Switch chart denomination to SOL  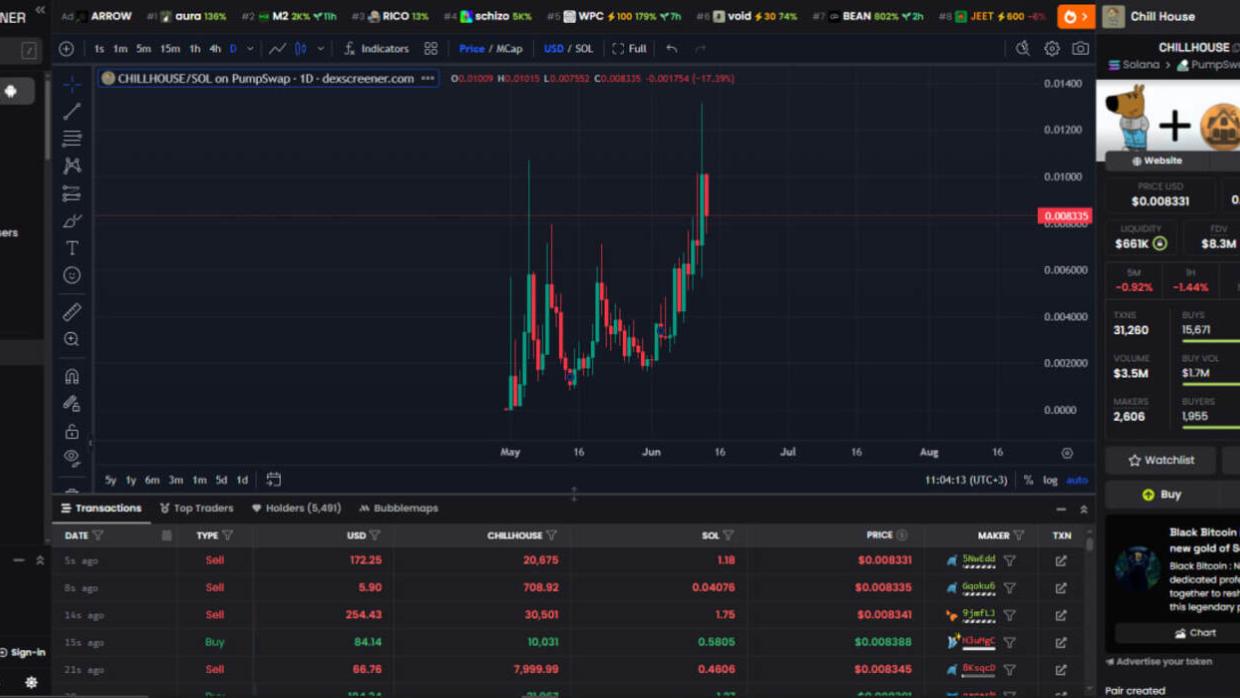click(584, 48)
